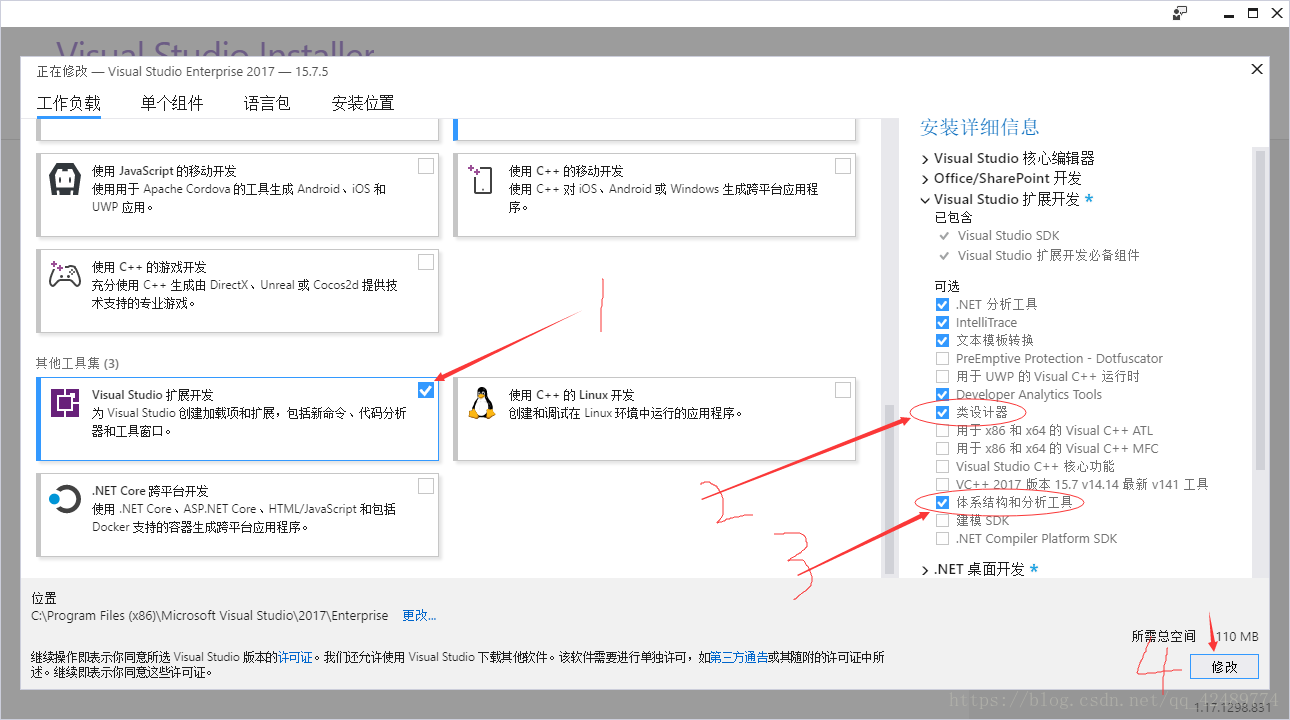Click the feedback icon in title bar
The height and width of the screenshot is (720, 1290).
(1180, 13)
